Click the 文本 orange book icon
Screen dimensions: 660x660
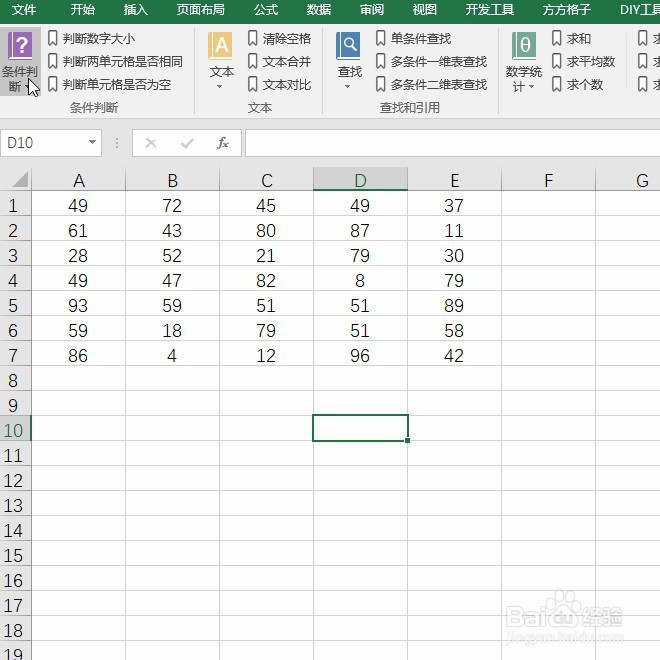[x=221, y=46]
